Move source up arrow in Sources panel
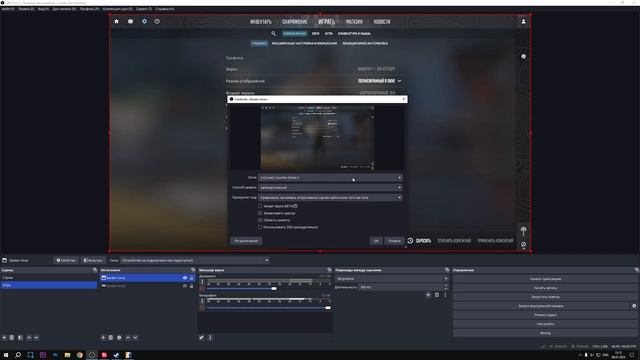 click(128, 338)
